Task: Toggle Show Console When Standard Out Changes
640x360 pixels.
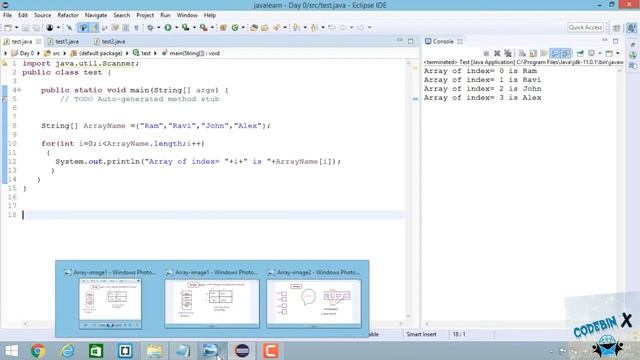Action: coord(554,53)
